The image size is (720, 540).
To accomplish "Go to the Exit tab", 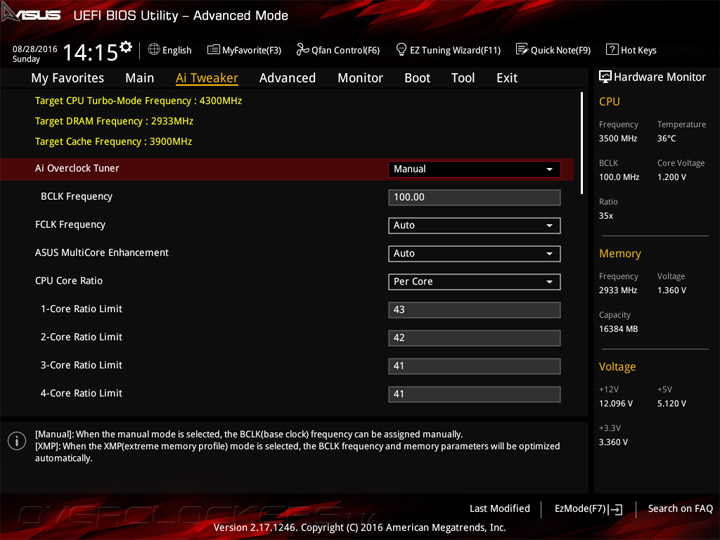I will 506,78.
